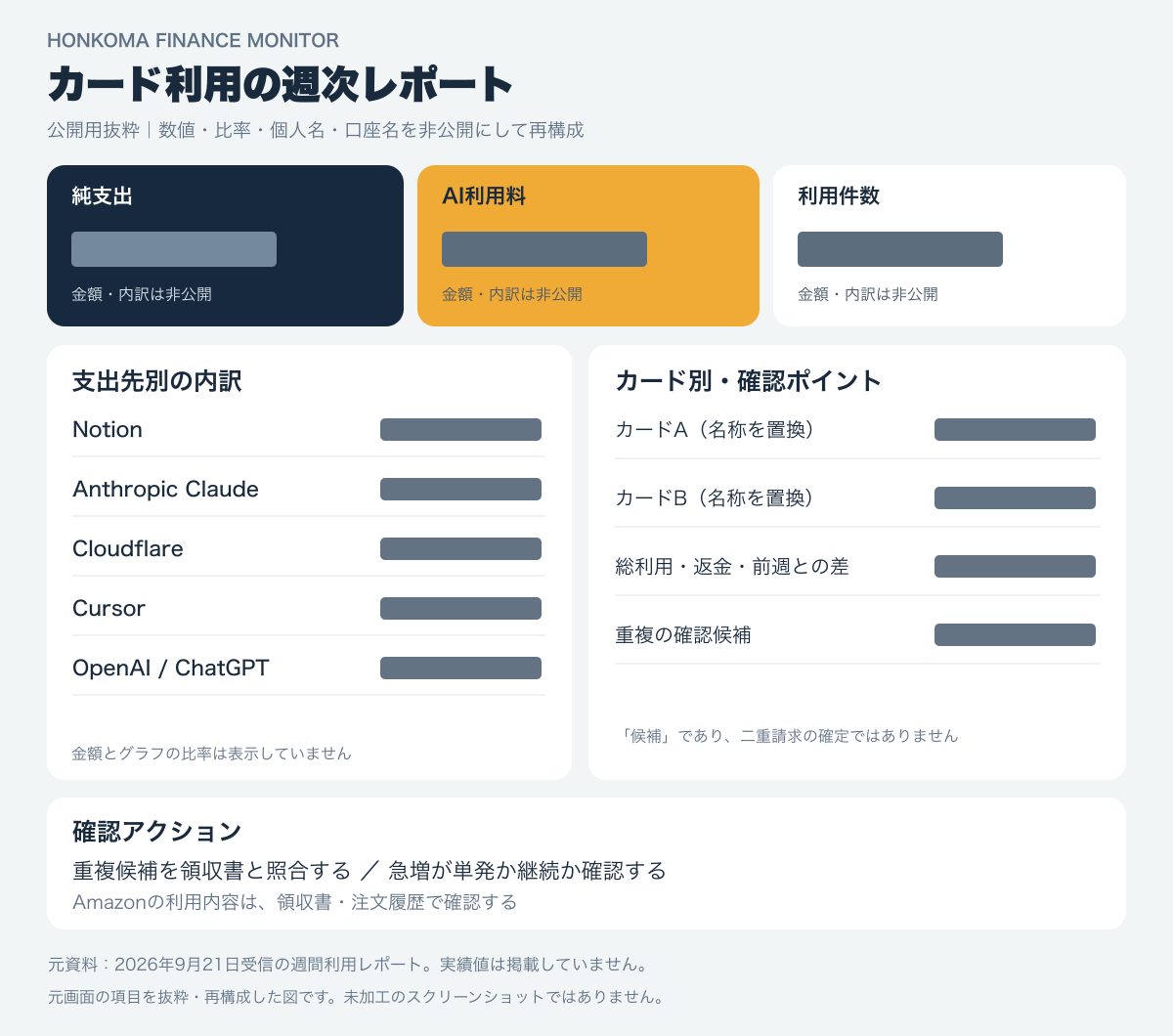Click the 金額とグラフの比率は表示していません note
The height and width of the screenshot is (1036, 1173).
211,754
